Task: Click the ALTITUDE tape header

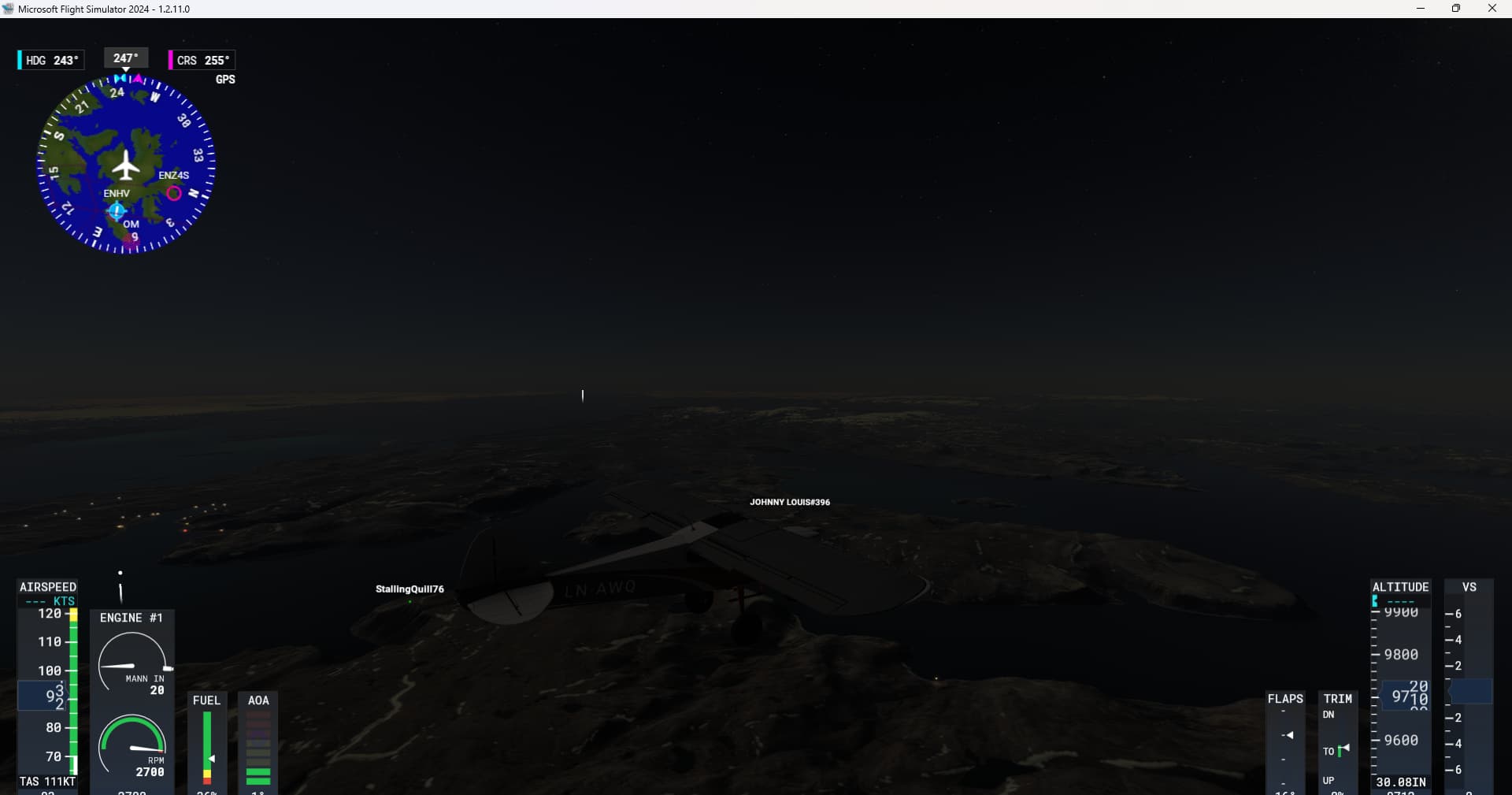Action: [1400, 587]
